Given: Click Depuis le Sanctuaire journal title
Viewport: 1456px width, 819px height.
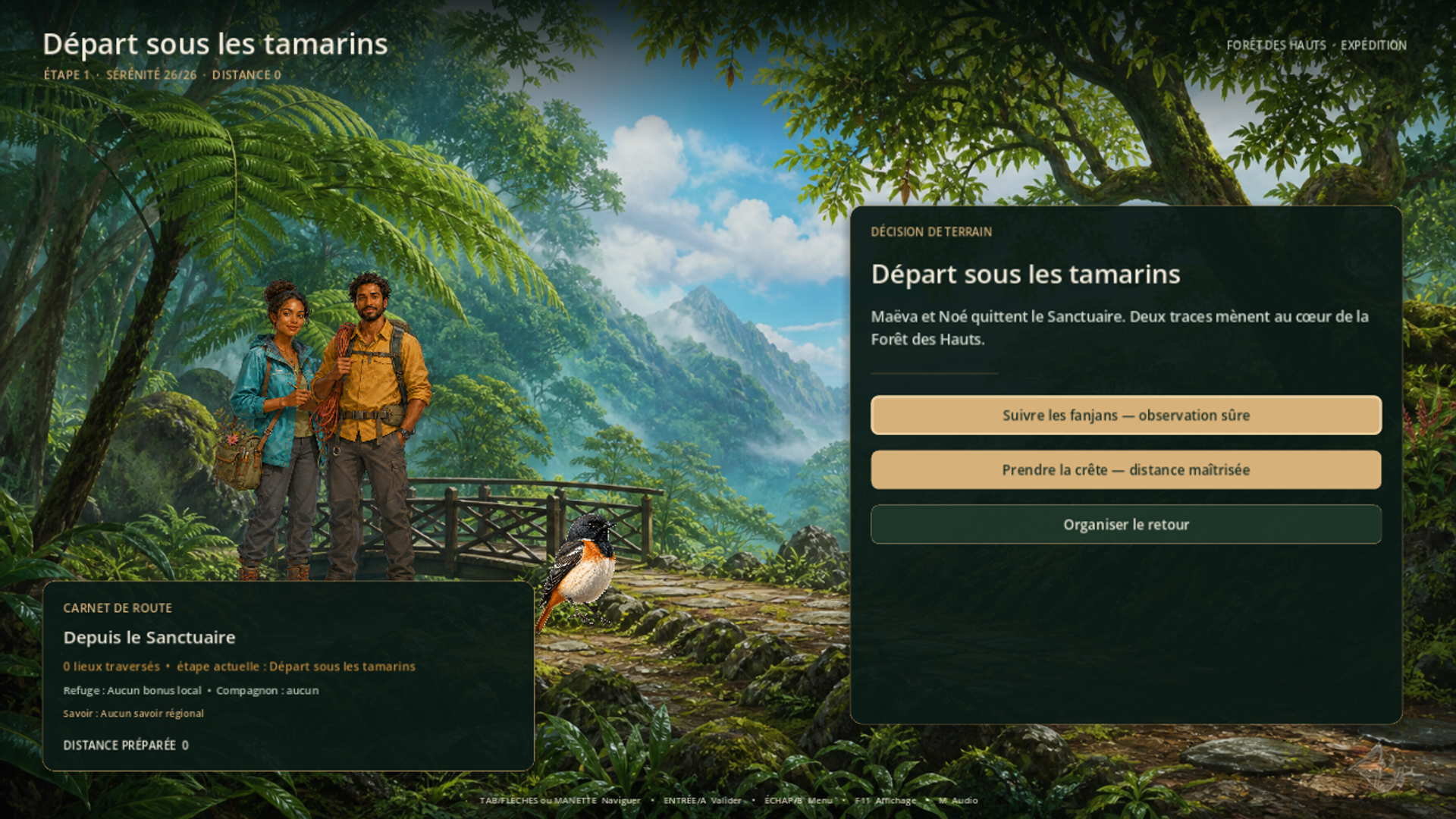Looking at the screenshot, I should click(149, 637).
